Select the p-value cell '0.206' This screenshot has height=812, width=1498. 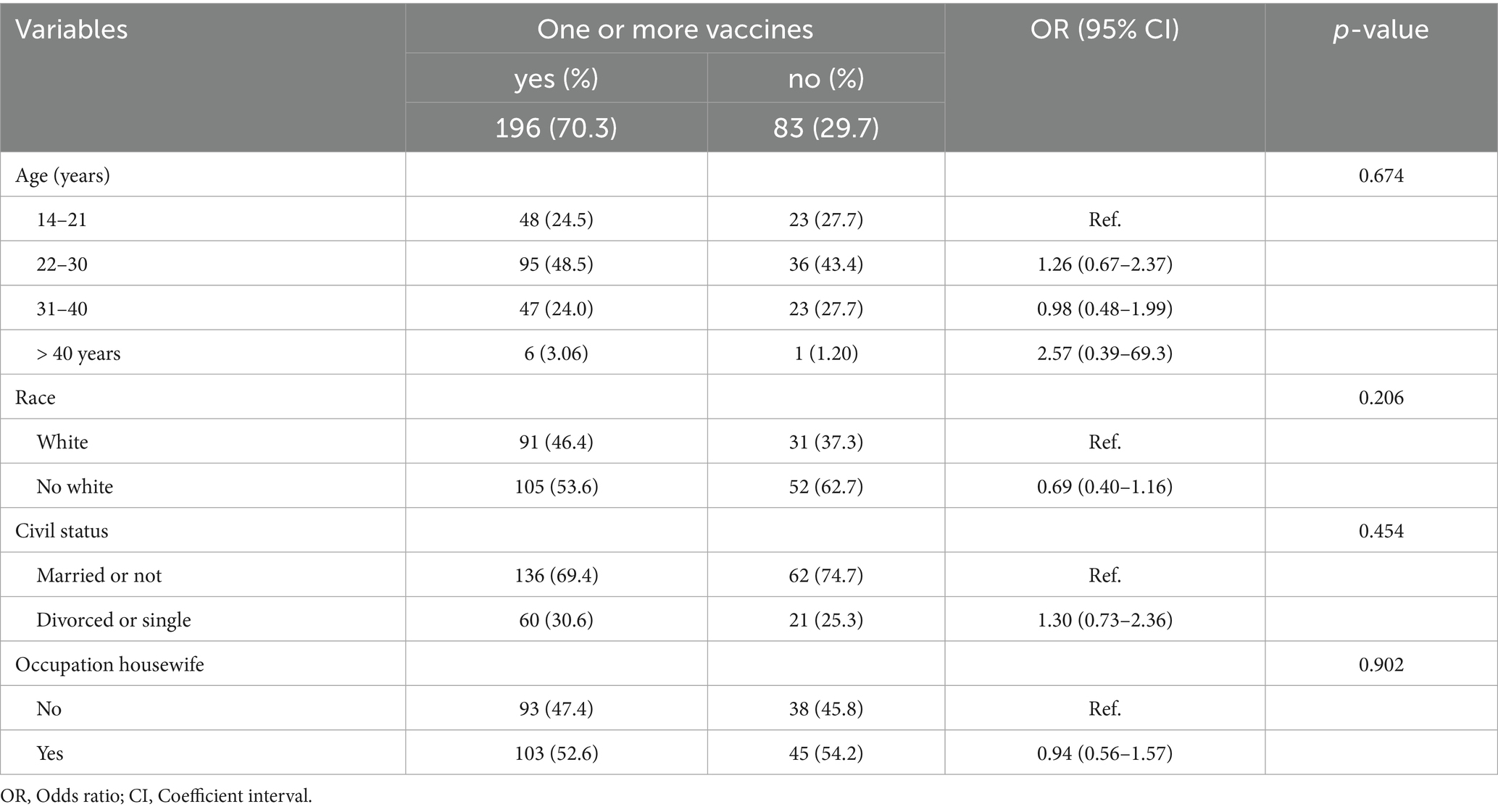[1381, 398]
